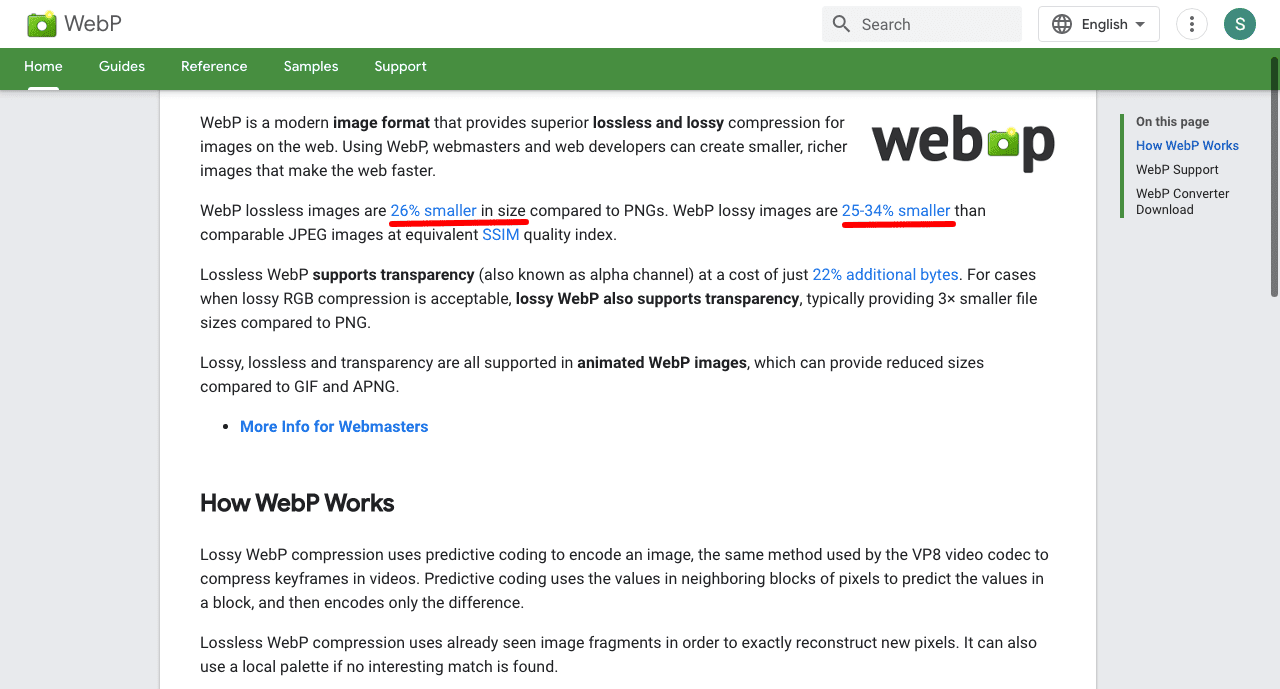Click the "On this page" label

click(1172, 122)
